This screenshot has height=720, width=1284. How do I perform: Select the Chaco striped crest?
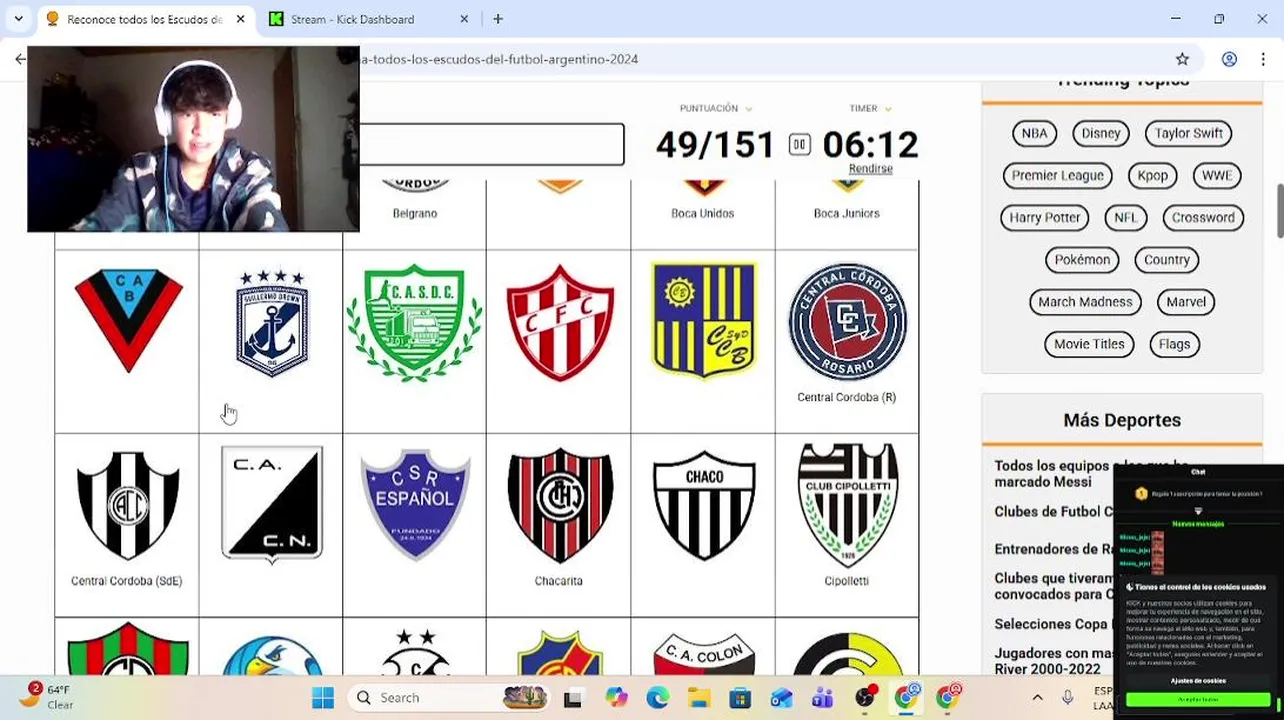[x=704, y=505]
